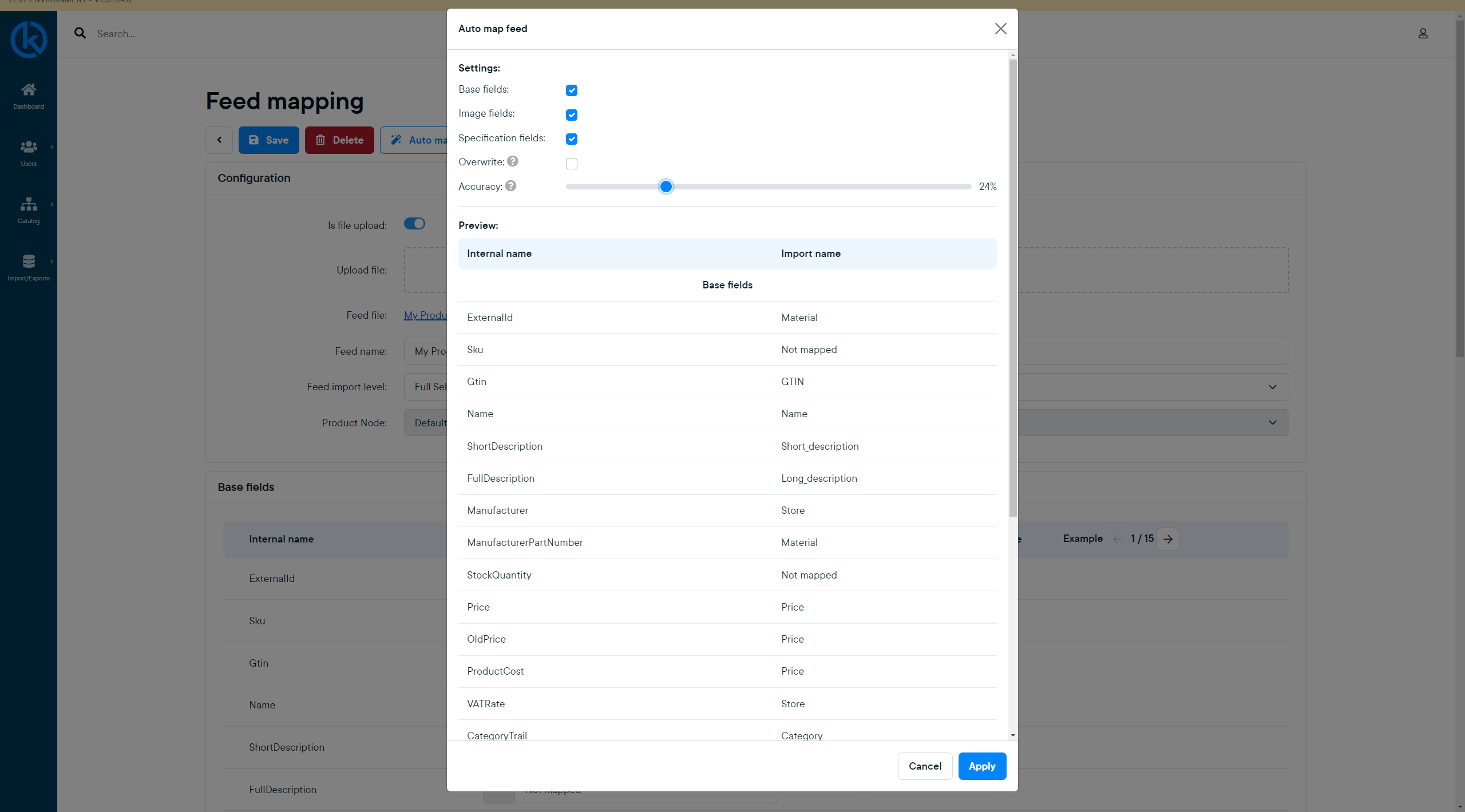Uncheck the Base fields checkbox

click(571, 90)
